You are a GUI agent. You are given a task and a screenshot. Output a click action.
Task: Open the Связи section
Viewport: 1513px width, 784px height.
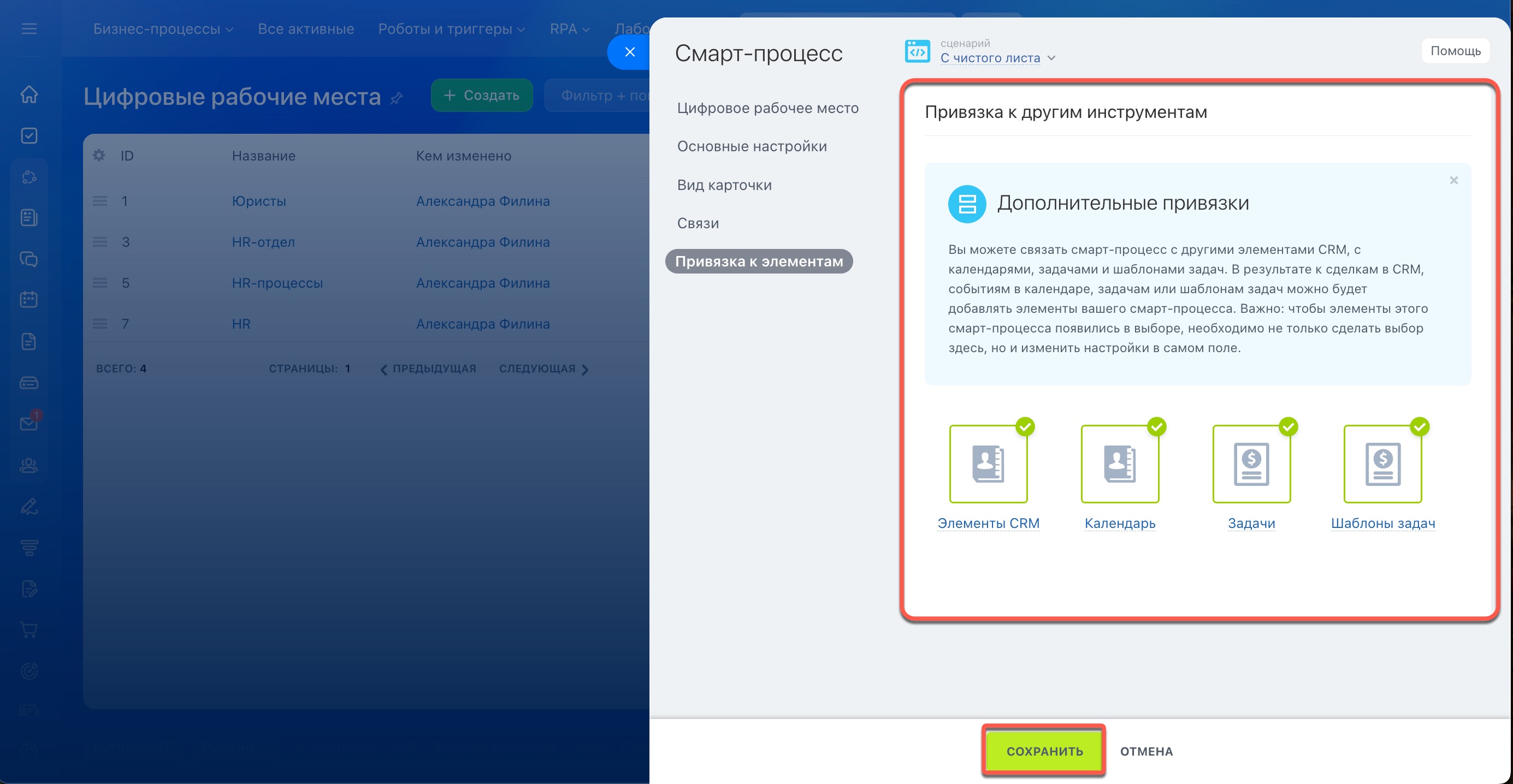(698, 223)
